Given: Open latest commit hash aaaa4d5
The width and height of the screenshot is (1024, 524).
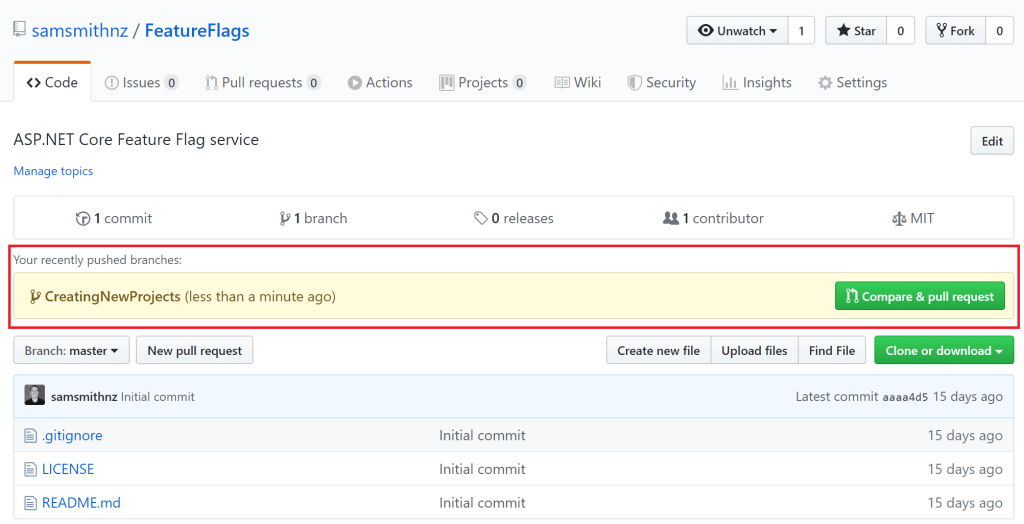Looking at the screenshot, I should 904,397.
